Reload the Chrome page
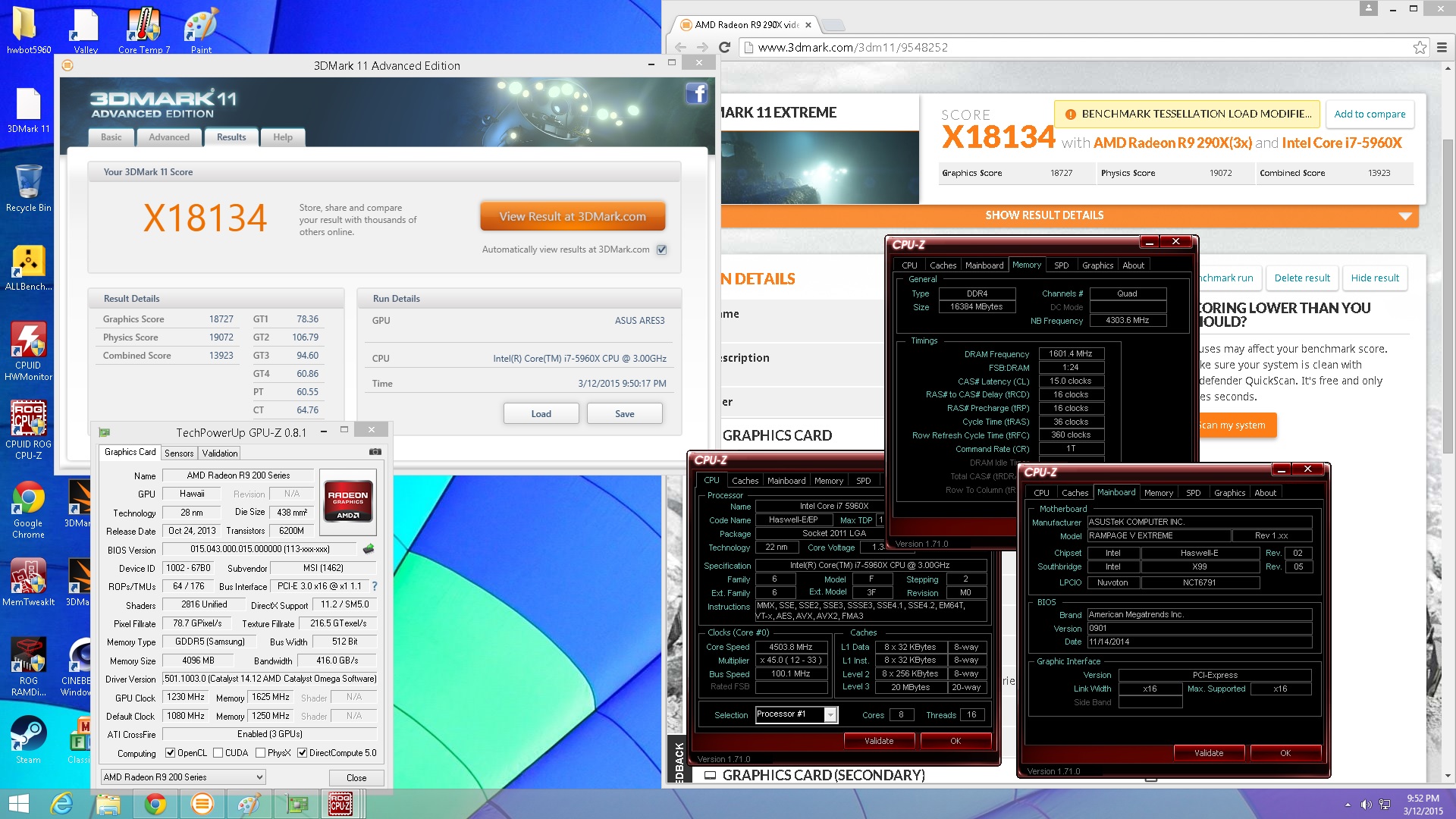 click(724, 47)
